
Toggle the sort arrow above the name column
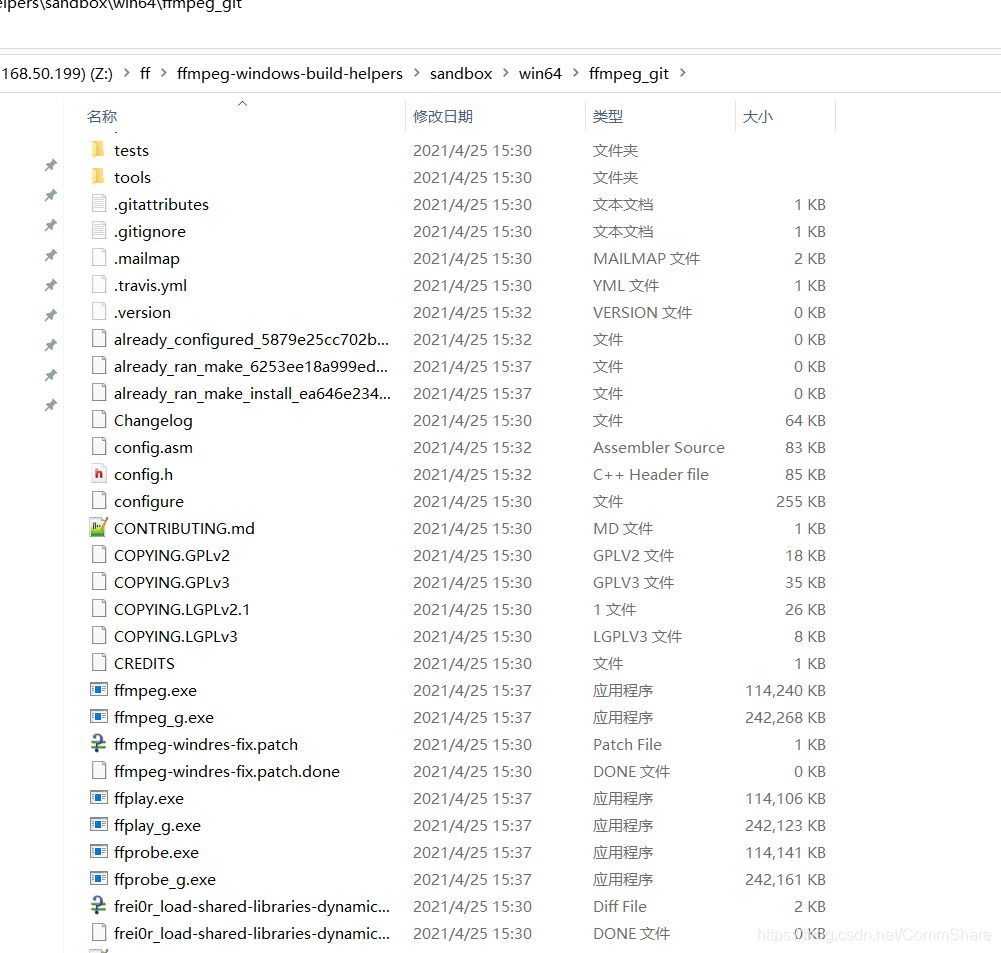(242, 103)
